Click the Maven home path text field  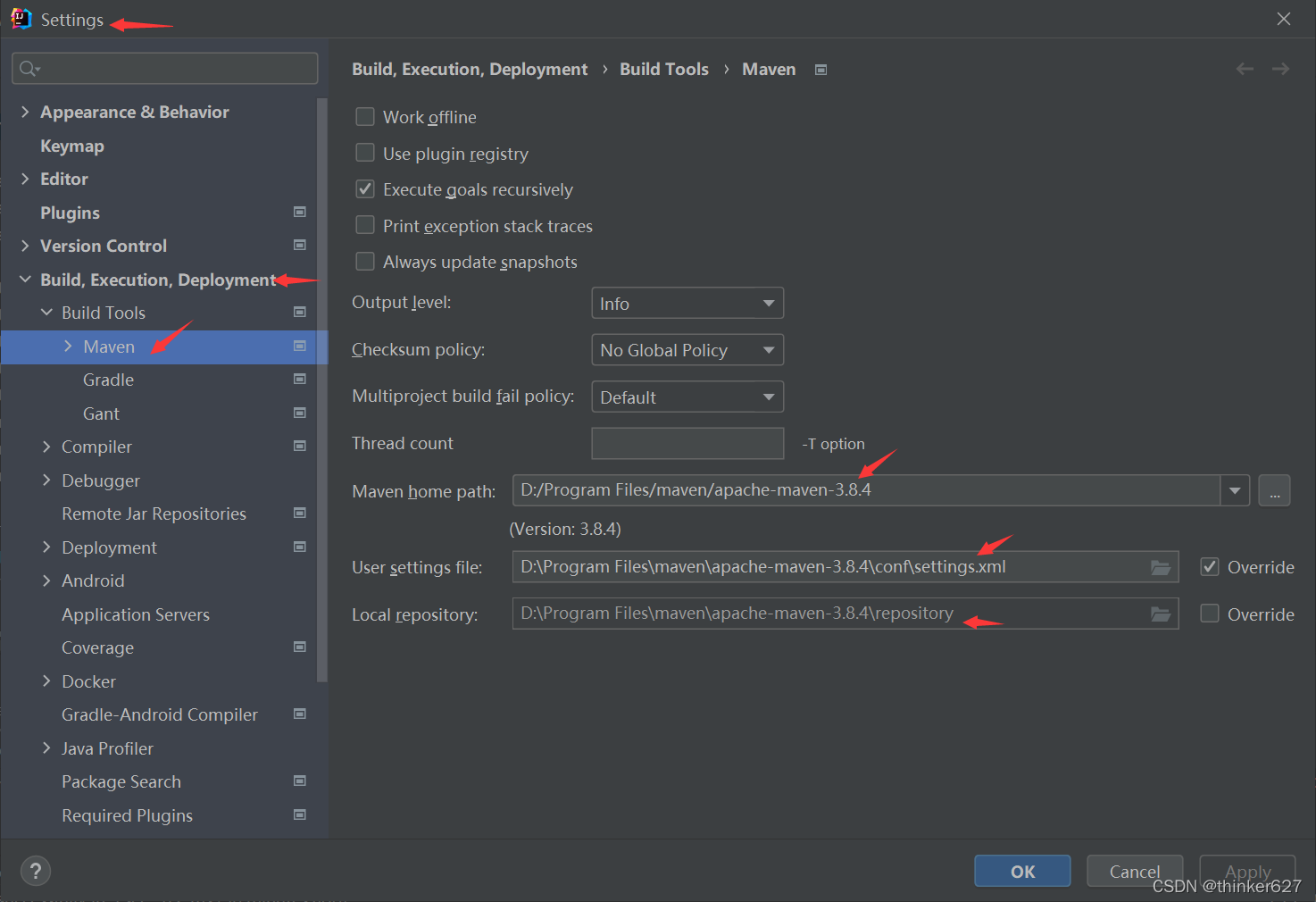pyautogui.click(x=866, y=490)
